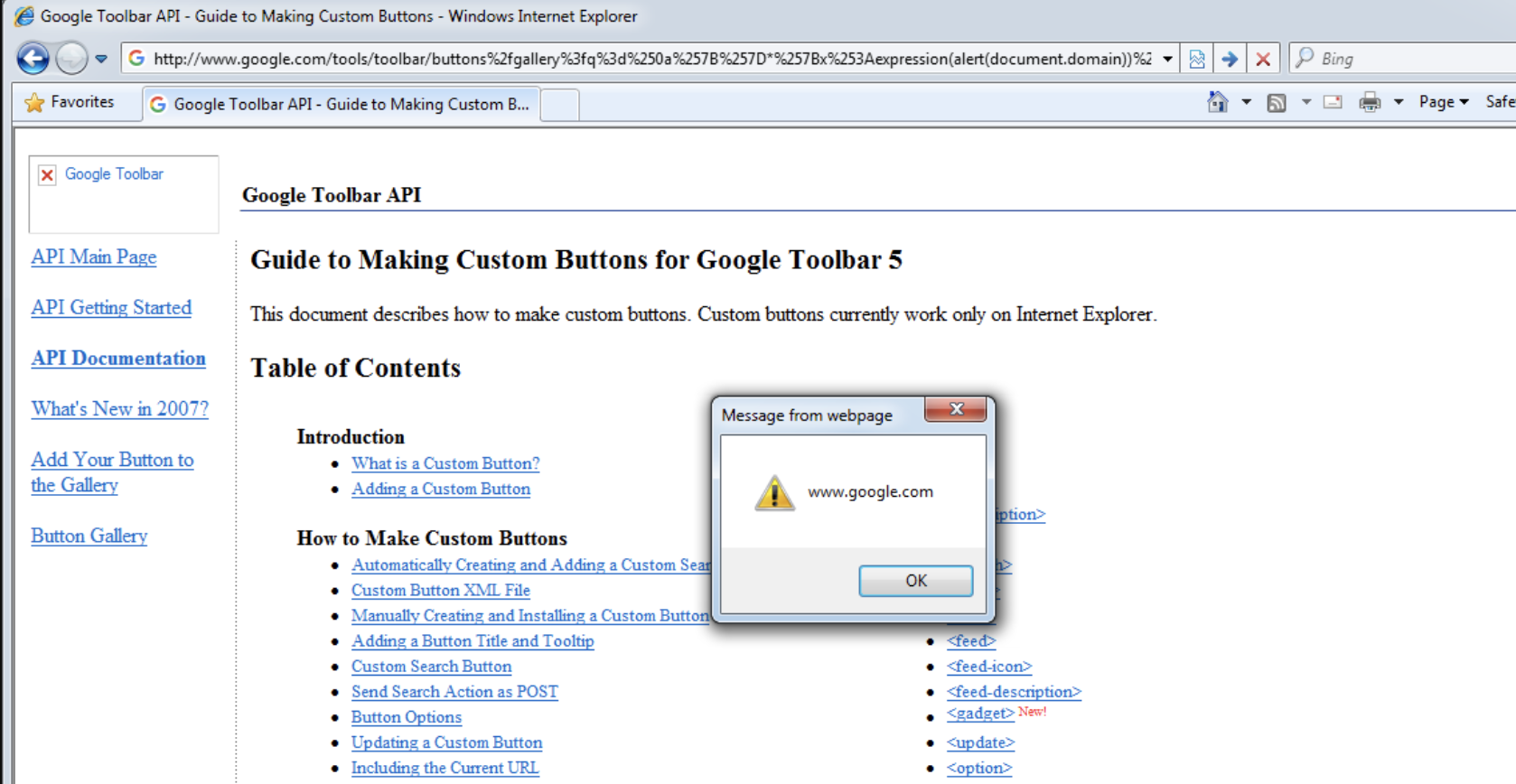The width and height of the screenshot is (1516, 784).
Task: Open the Button Options link
Action: [x=407, y=716]
